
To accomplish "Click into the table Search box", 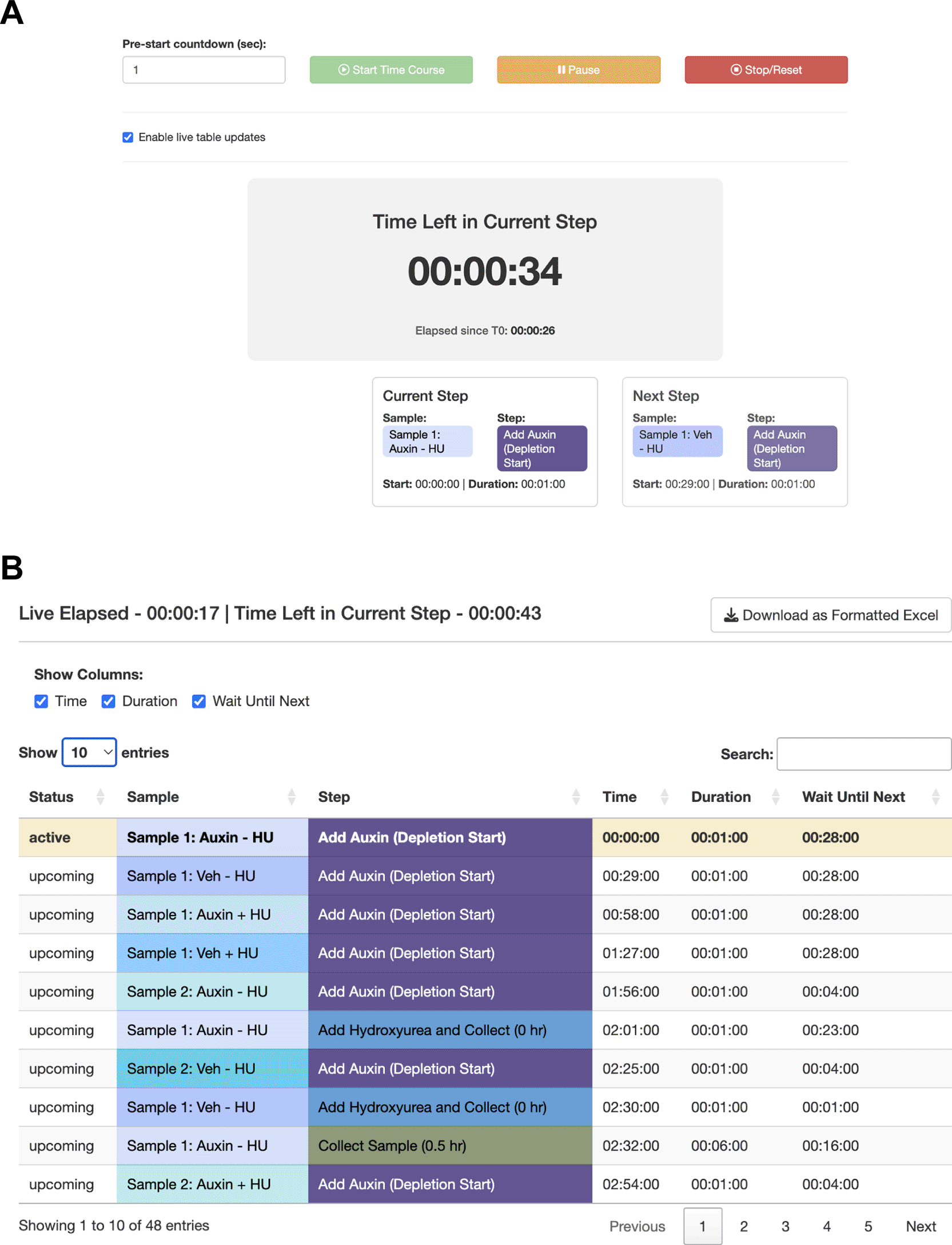I will pyautogui.click(x=863, y=754).
